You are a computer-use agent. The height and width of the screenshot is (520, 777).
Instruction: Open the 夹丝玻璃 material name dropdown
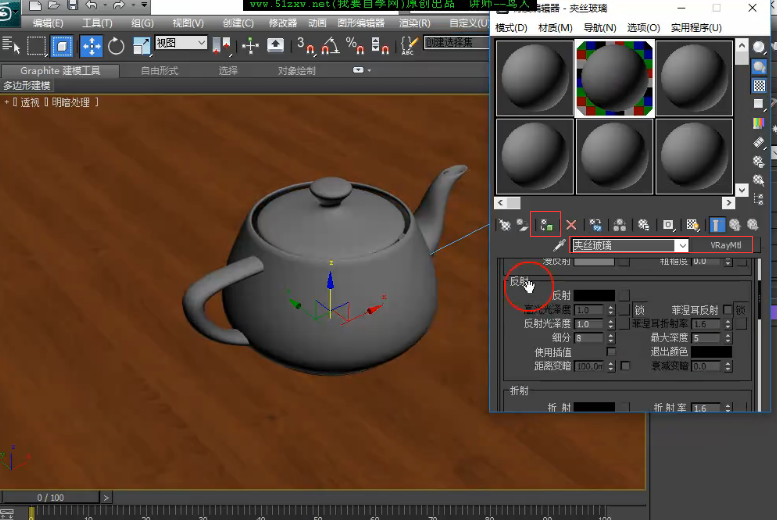pos(681,245)
